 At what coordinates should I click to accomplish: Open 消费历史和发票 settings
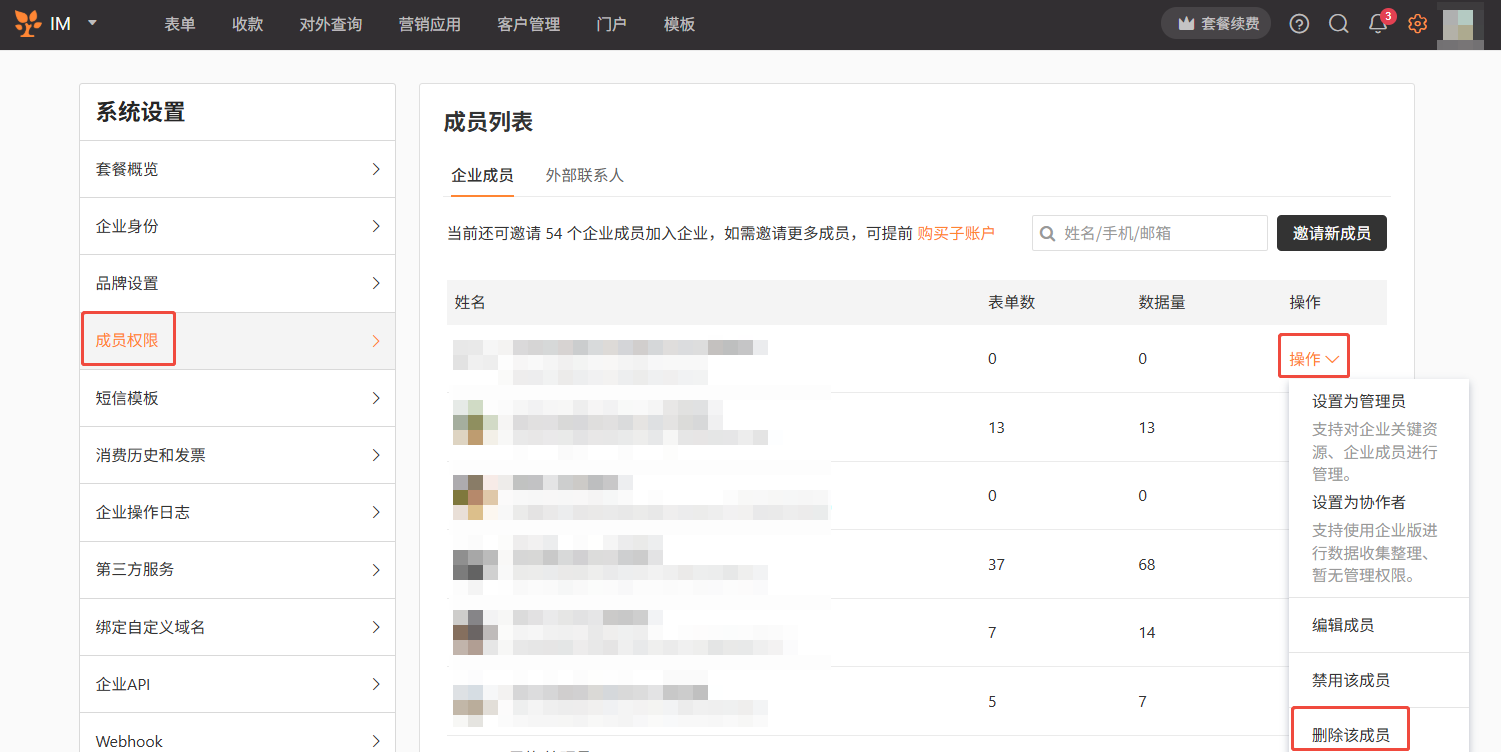pyautogui.click(x=238, y=455)
